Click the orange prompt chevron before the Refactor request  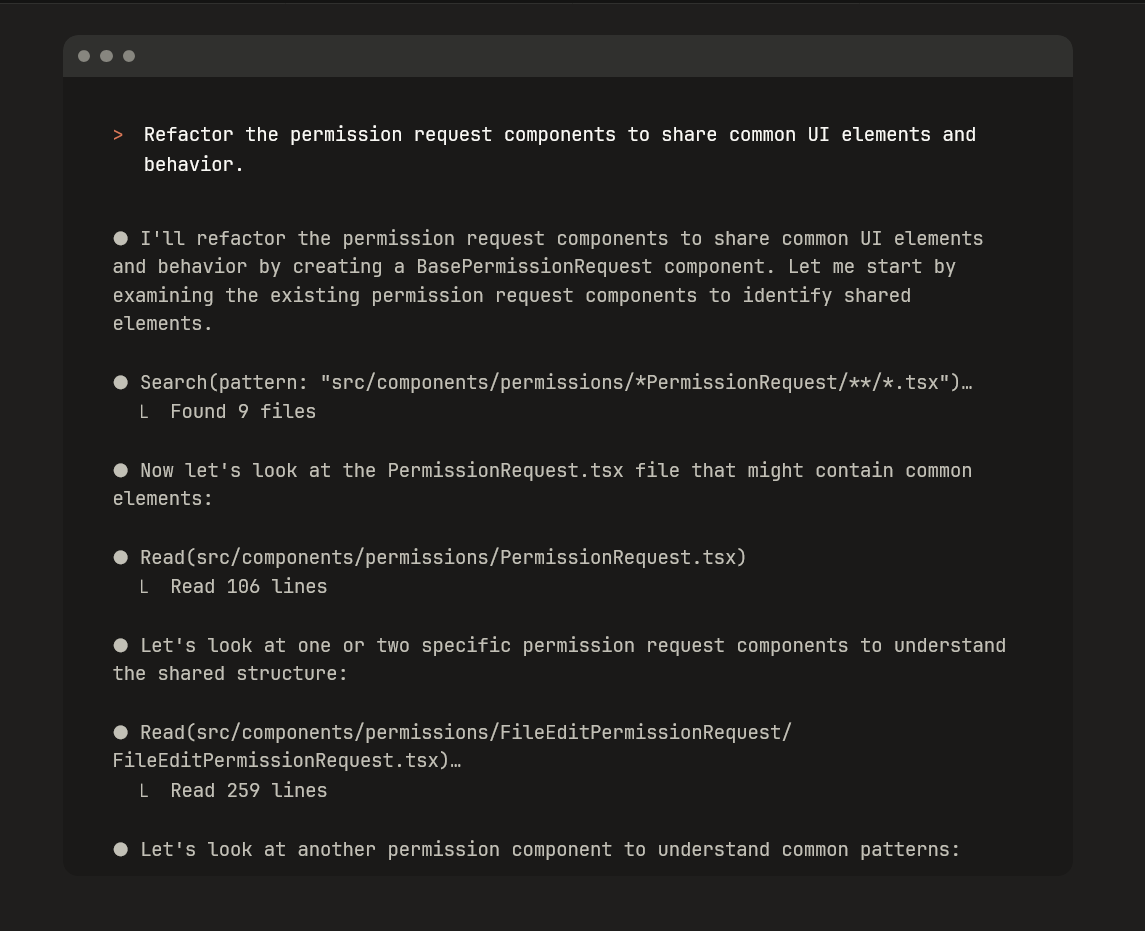click(x=118, y=135)
